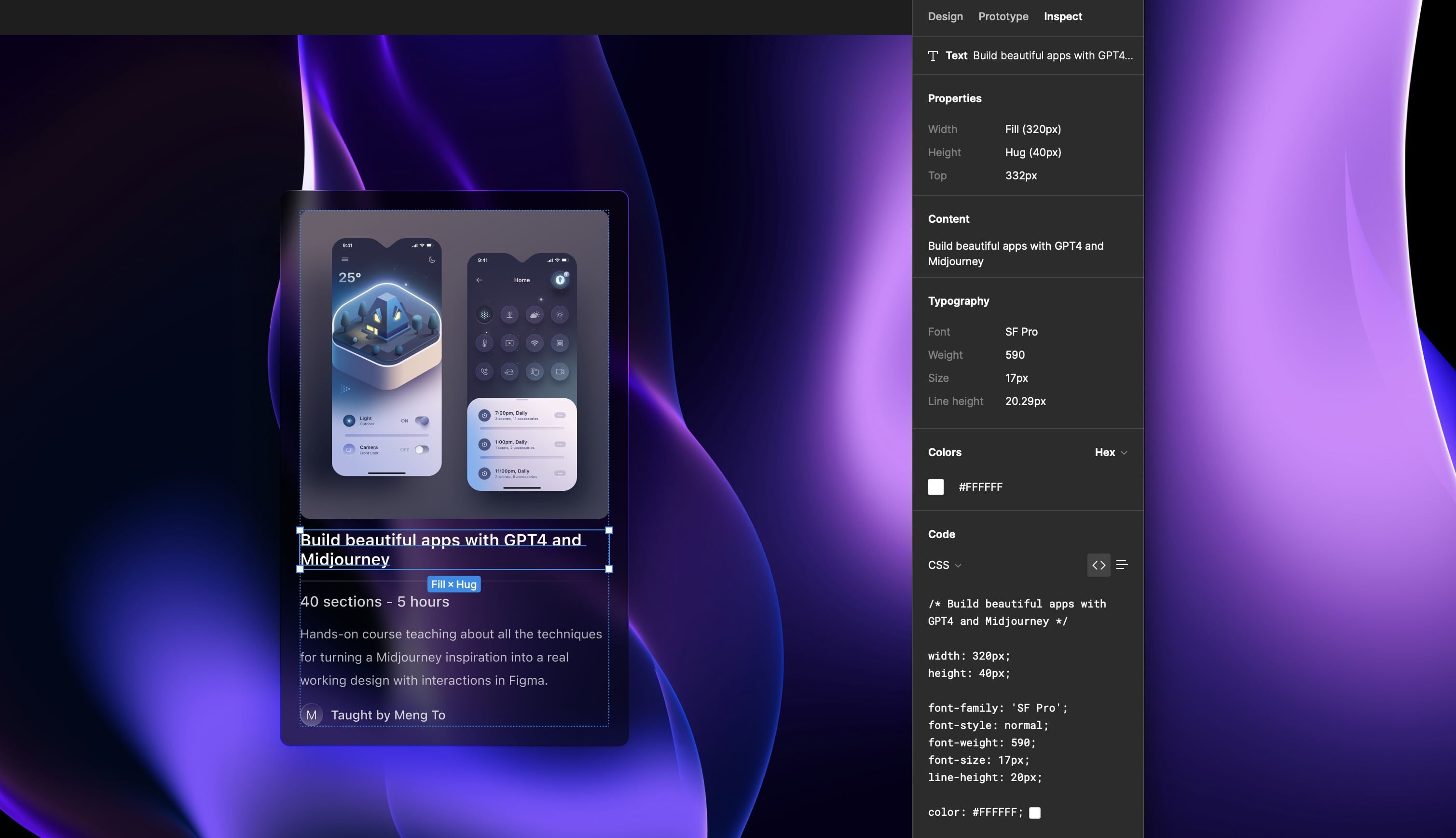
Task: Click the thermometer icon in Home grid
Action: click(484, 343)
